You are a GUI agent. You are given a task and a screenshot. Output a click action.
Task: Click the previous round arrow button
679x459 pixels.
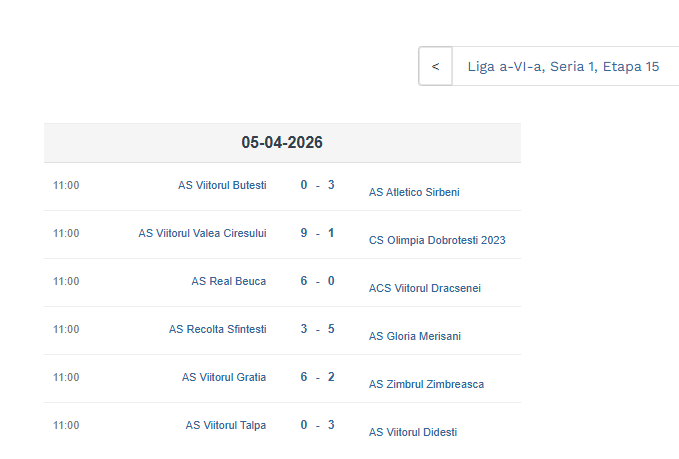click(435, 67)
